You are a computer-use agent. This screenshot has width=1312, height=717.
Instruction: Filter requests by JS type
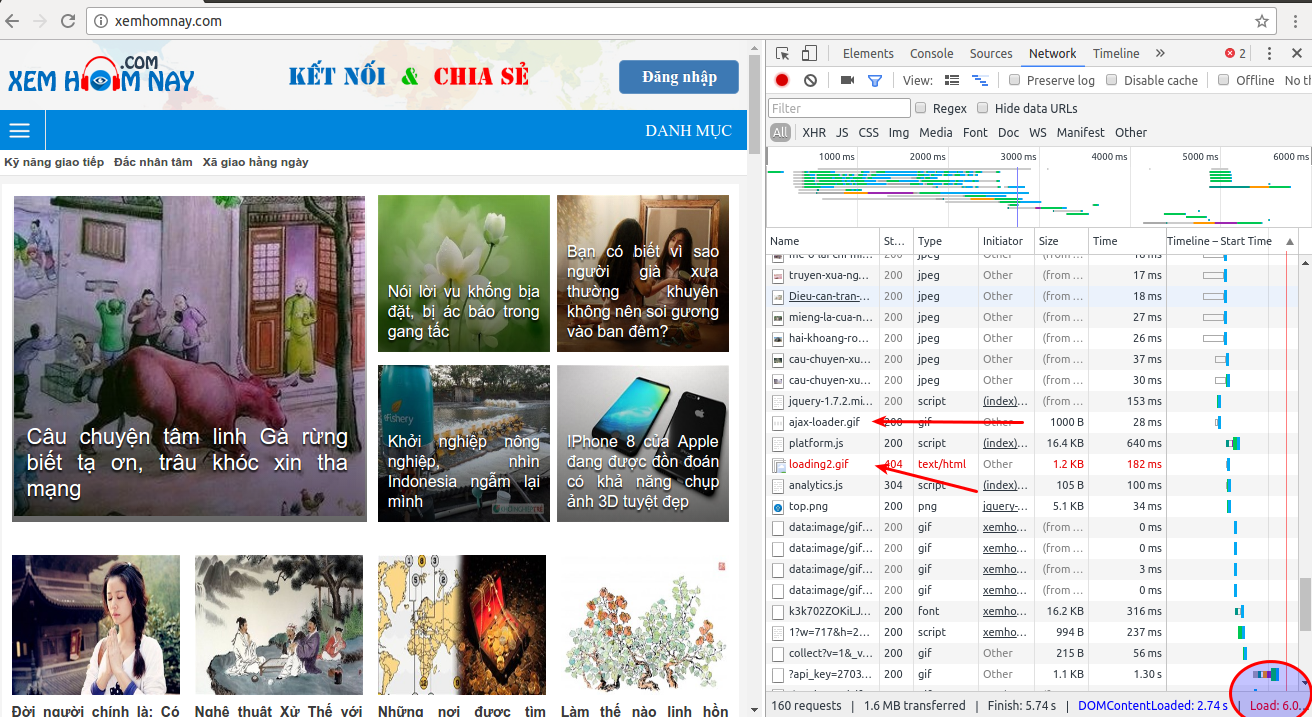tap(842, 132)
